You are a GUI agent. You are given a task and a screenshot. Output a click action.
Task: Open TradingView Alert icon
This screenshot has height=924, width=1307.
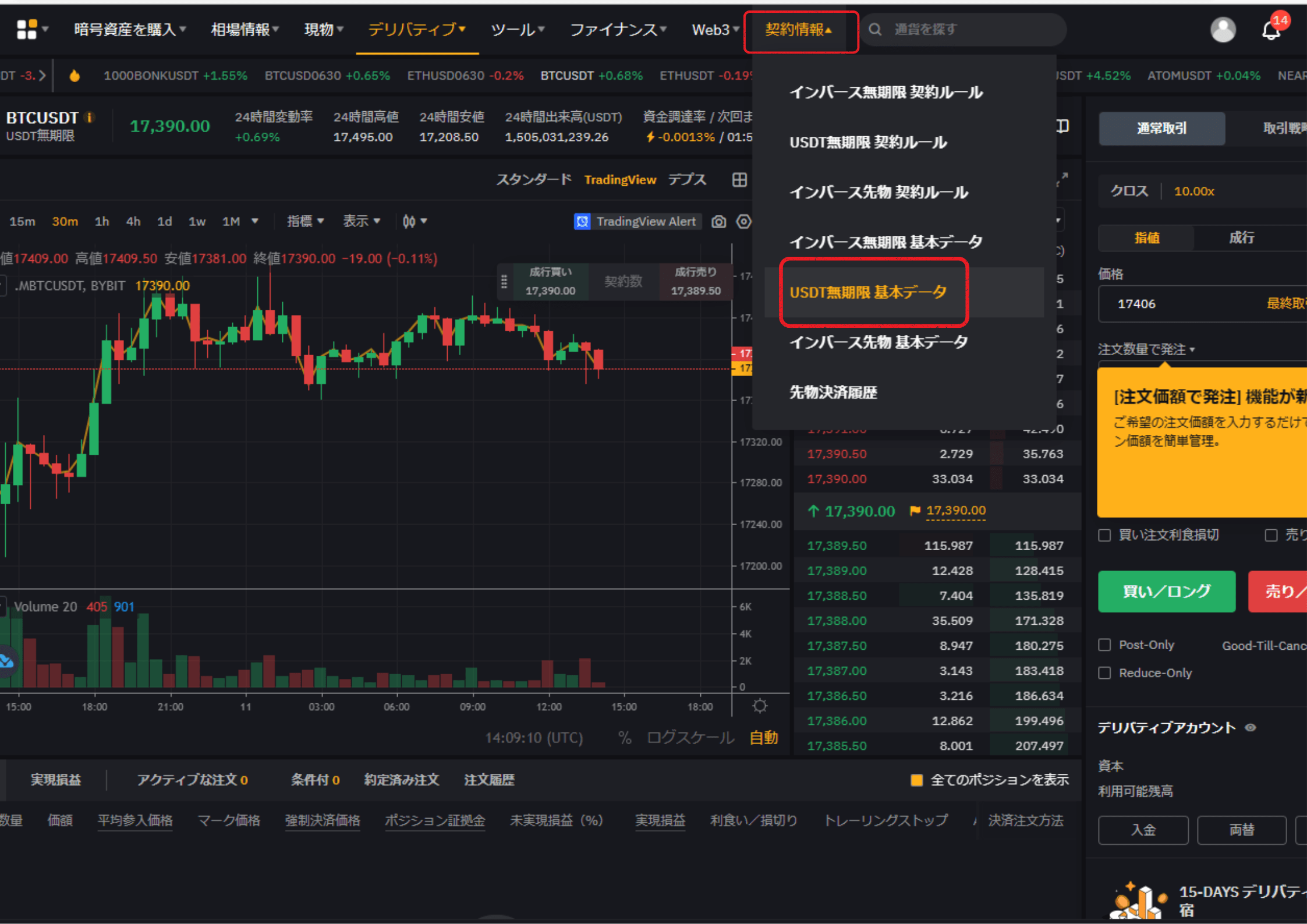point(582,222)
